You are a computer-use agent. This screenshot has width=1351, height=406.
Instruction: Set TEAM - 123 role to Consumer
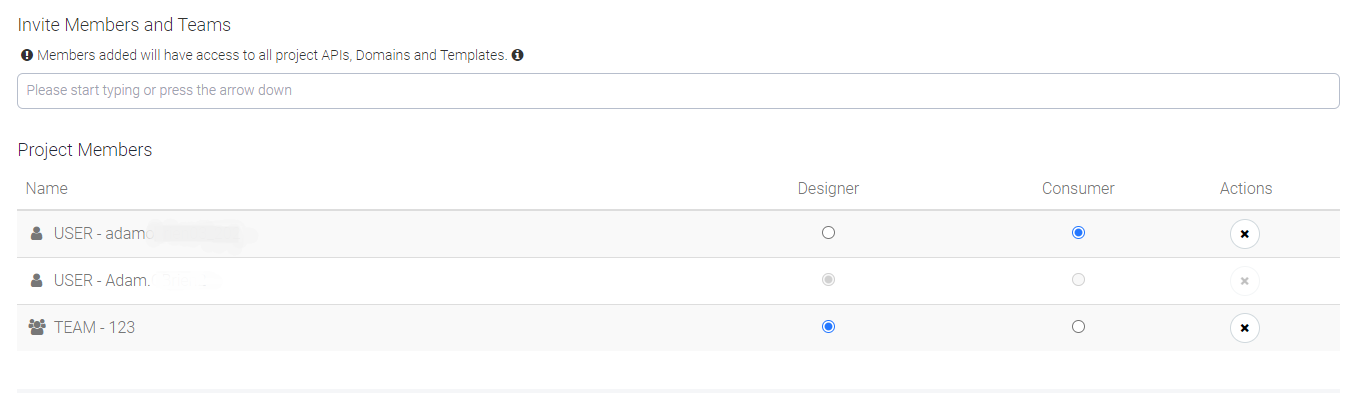[x=1078, y=327]
